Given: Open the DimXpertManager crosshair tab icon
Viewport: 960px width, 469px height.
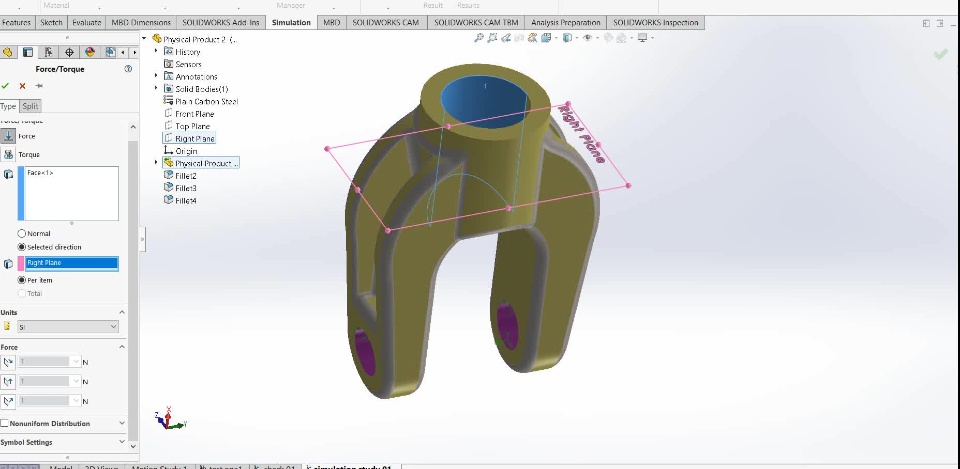Looking at the screenshot, I should coord(69,53).
